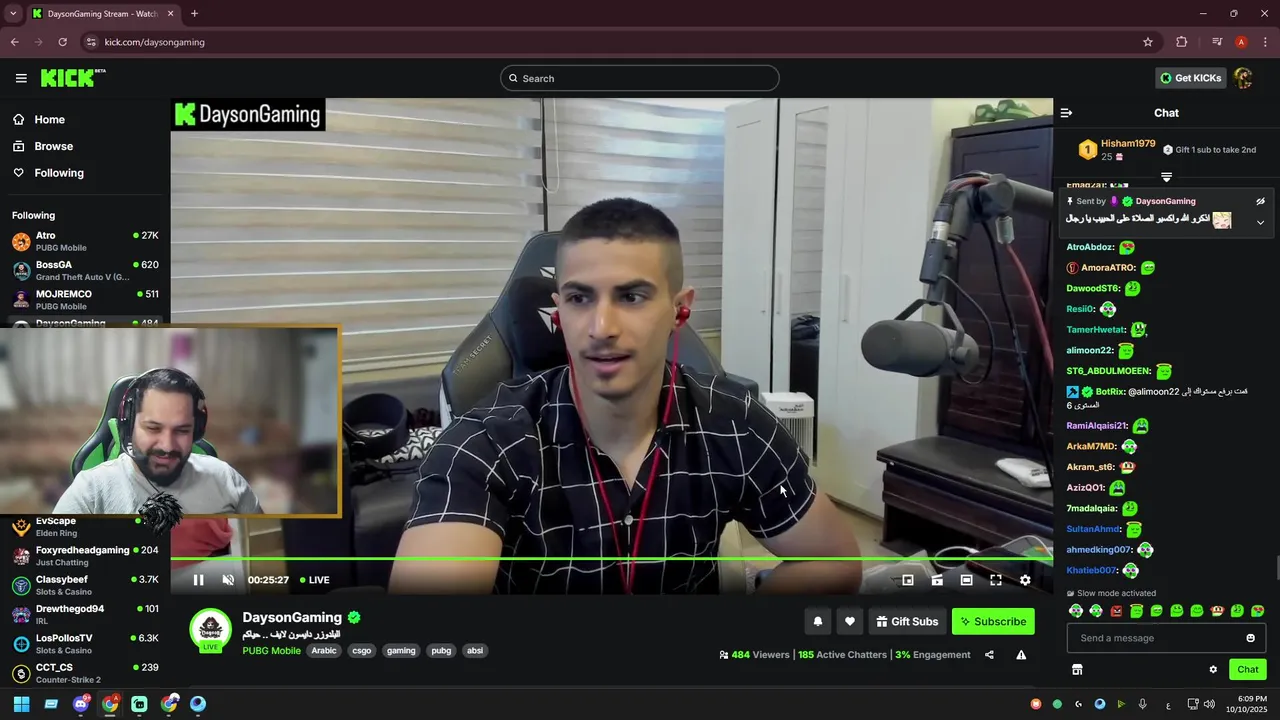Open the clip creation icon
This screenshot has width=1280, height=720.
(x=937, y=580)
